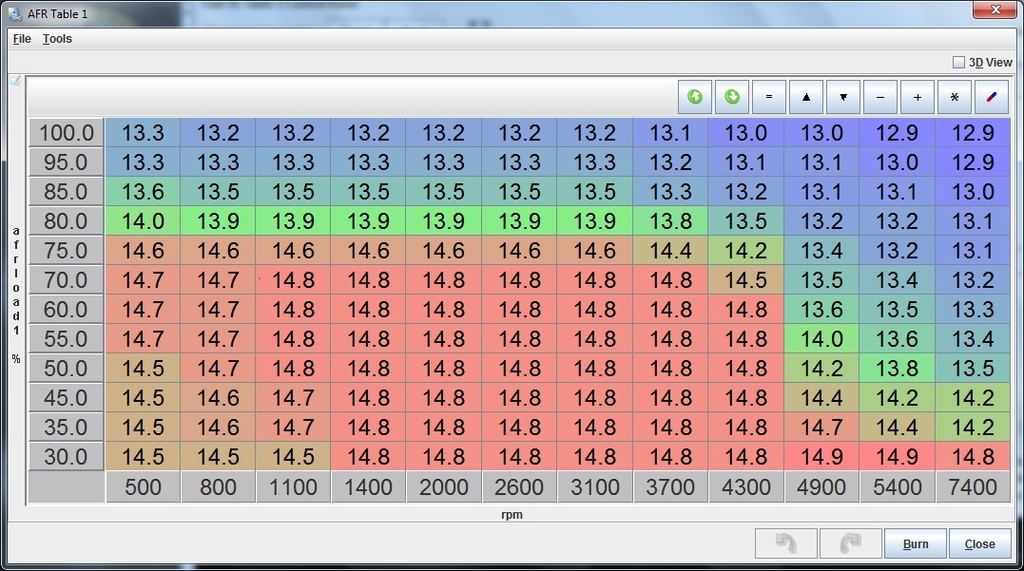Select the 7400 rpm column header
Image resolution: width=1024 pixels, height=571 pixels.
972,487
